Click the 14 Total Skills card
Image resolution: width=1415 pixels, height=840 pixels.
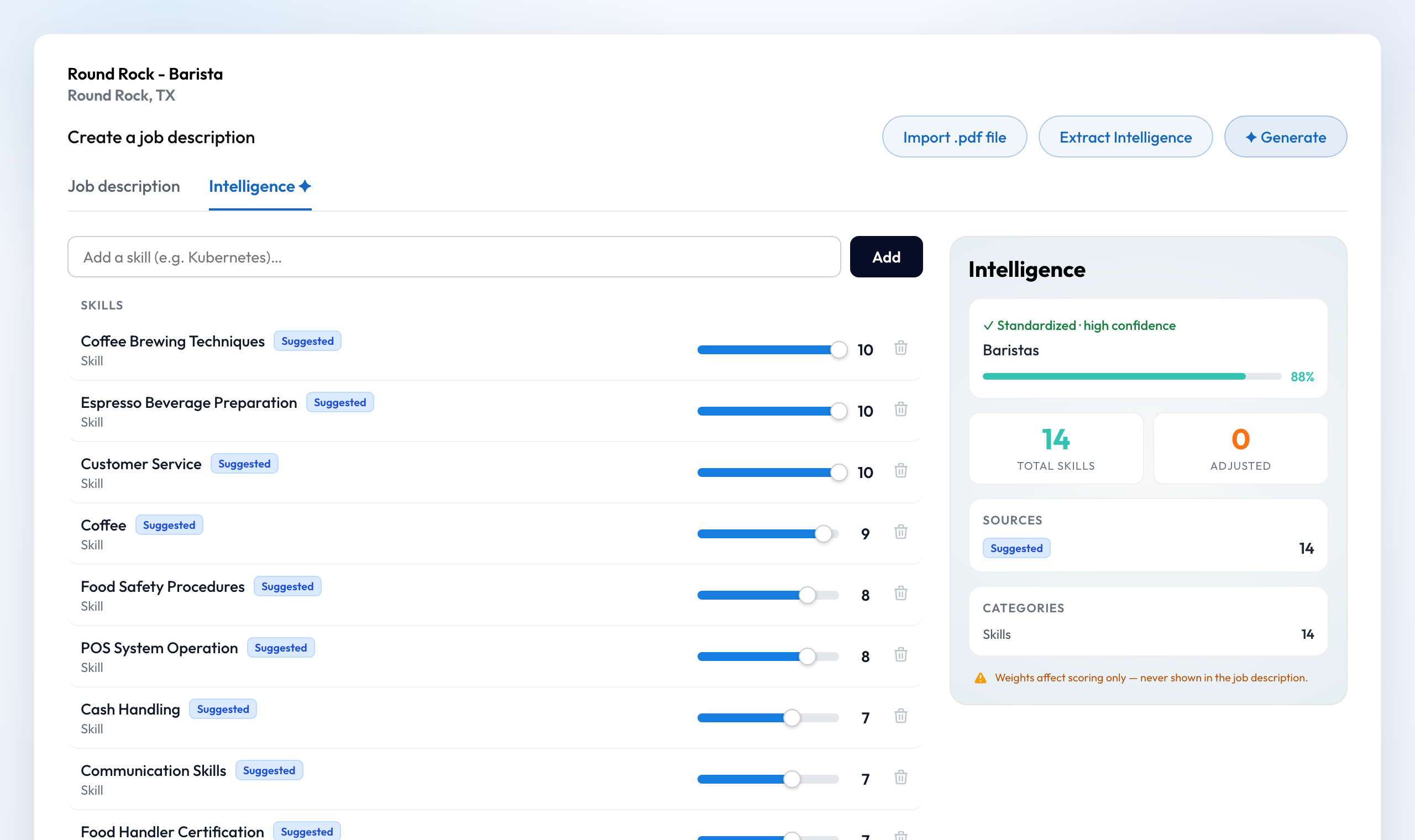pyautogui.click(x=1056, y=448)
